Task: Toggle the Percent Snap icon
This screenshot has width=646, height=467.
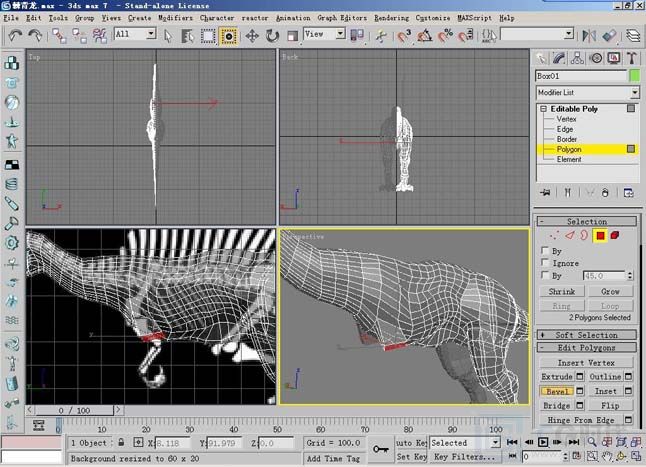Action: point(445,36)
